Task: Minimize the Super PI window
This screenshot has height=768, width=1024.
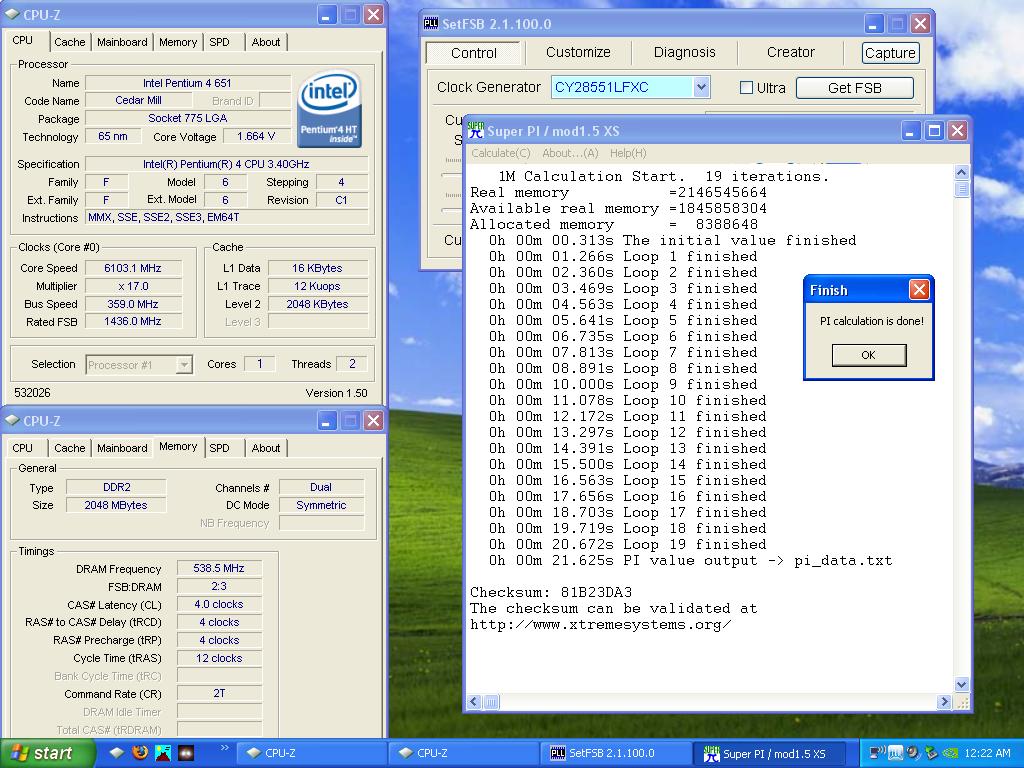Action: coord(911,131)
